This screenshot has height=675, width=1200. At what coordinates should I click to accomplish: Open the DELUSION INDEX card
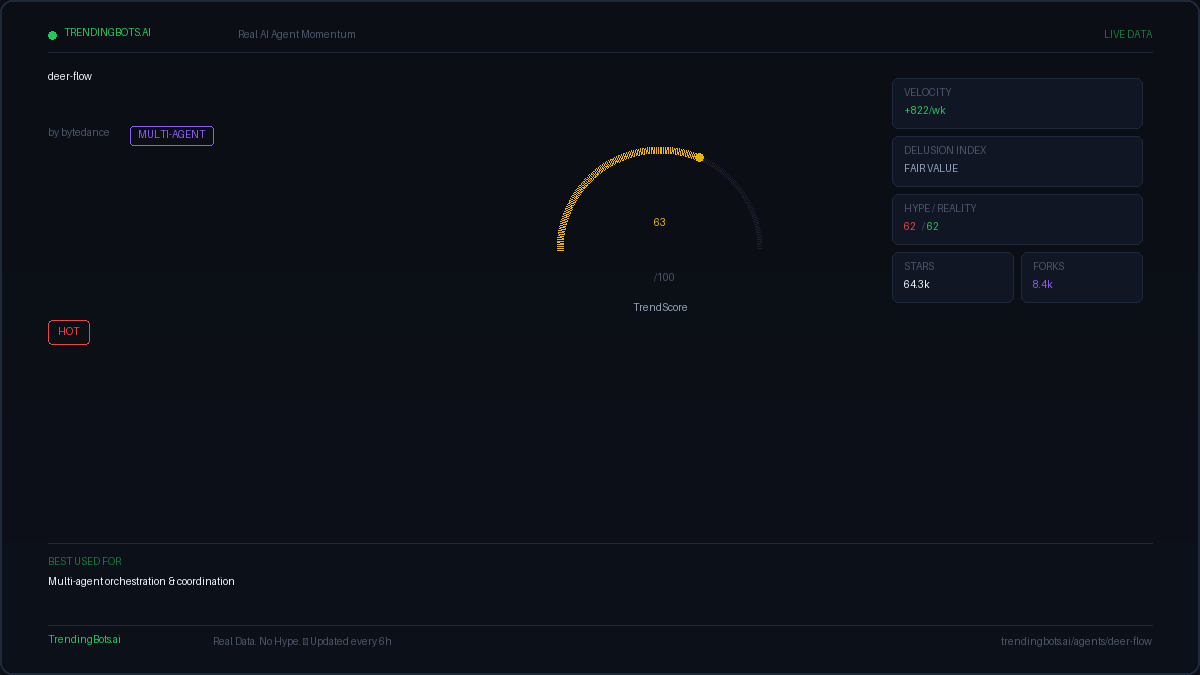(x=1017, y=161)
